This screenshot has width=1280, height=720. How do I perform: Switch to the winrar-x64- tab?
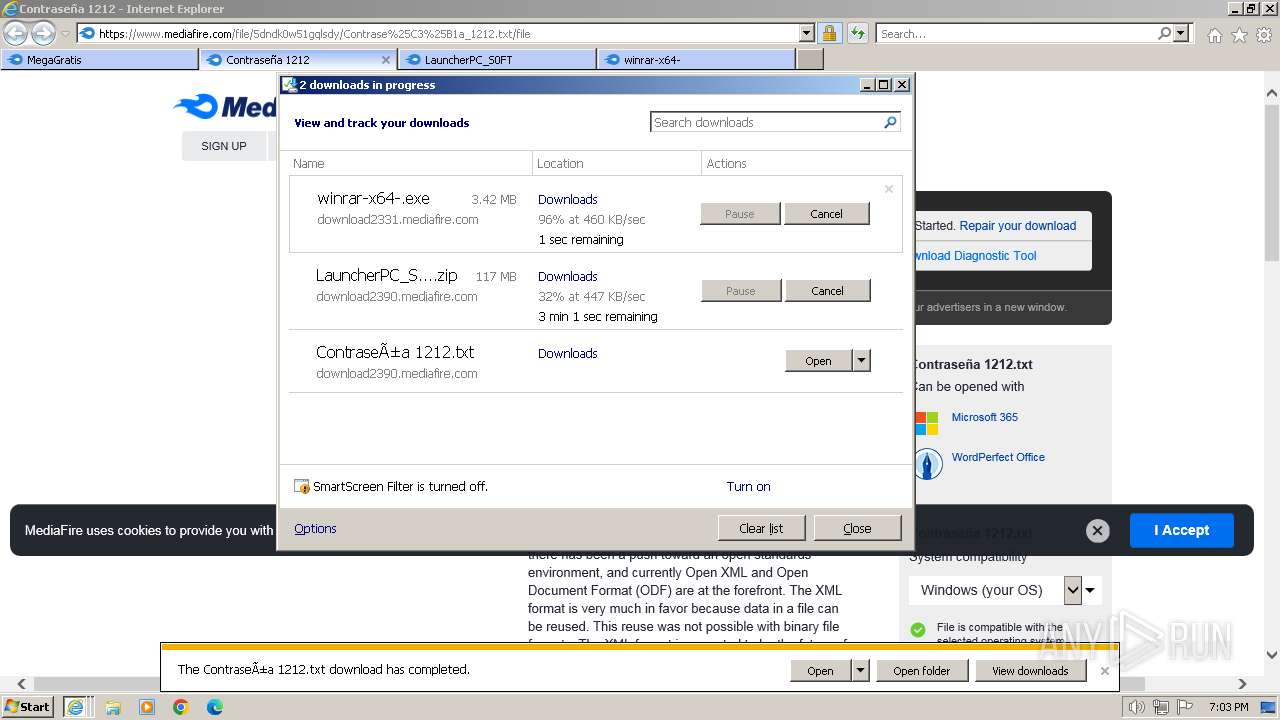(x=696, y=60)
